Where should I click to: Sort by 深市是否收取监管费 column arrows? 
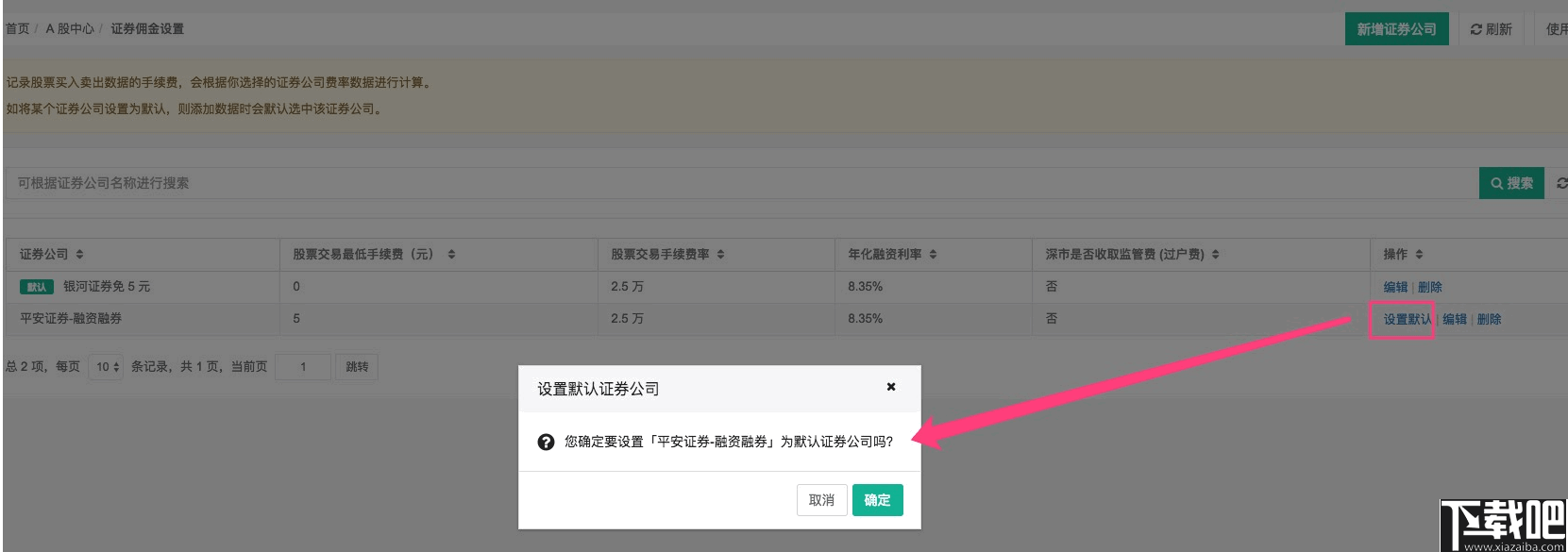(1215, 255)
